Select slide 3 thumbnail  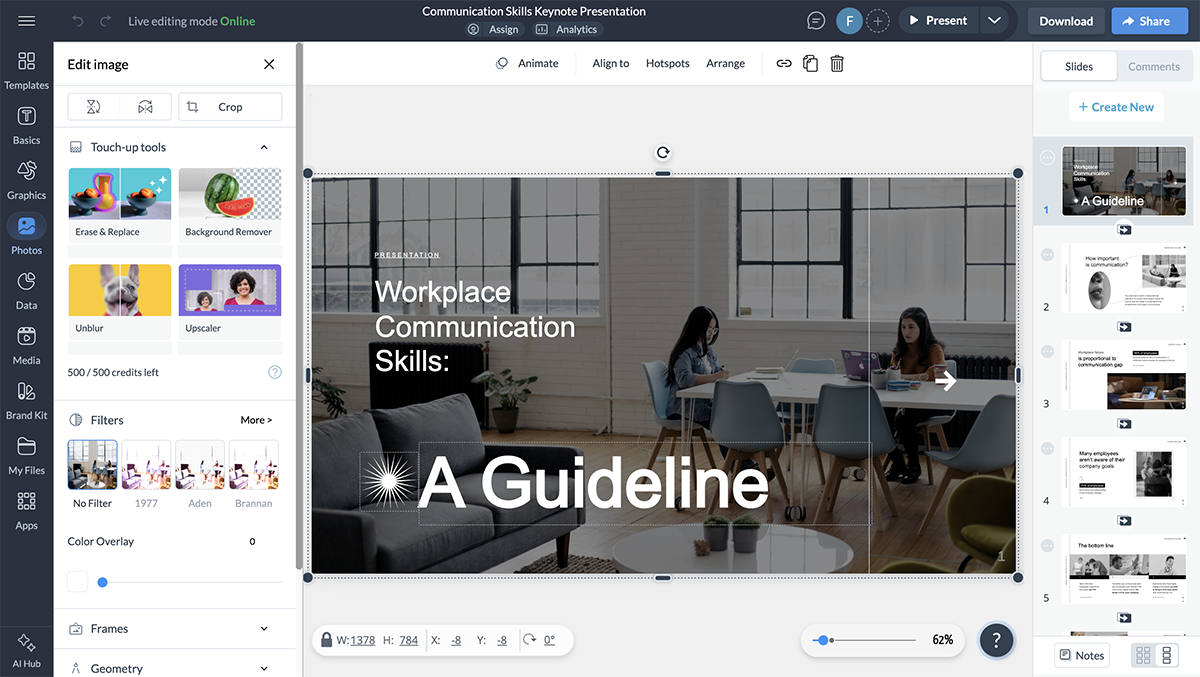pyautogui.click(x=1123, y=376)
